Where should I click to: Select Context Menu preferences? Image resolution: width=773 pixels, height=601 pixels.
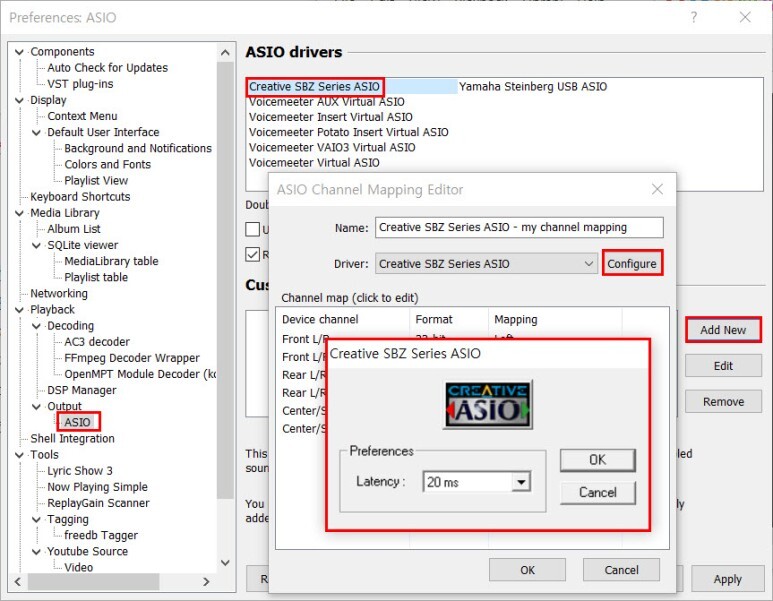pyautogui.click(x=82, y=116)
